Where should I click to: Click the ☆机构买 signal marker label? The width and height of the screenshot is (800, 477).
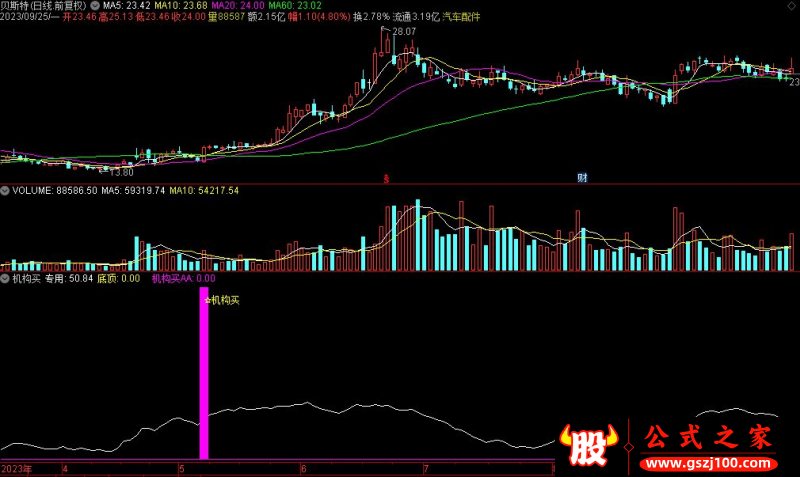coord(223,299)
